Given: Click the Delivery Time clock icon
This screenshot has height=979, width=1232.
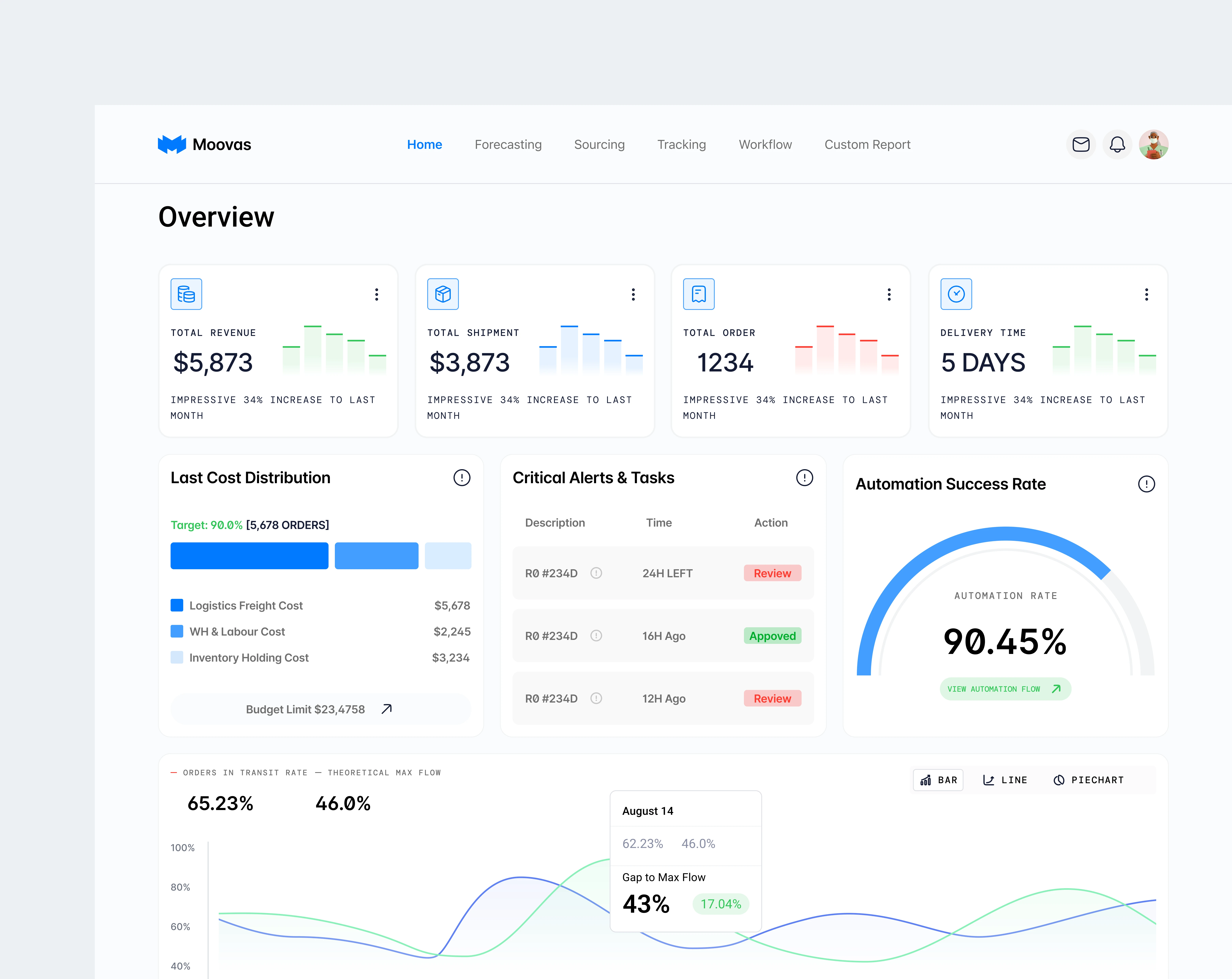Looking at the screenshot, I should [x=956, y=294].
